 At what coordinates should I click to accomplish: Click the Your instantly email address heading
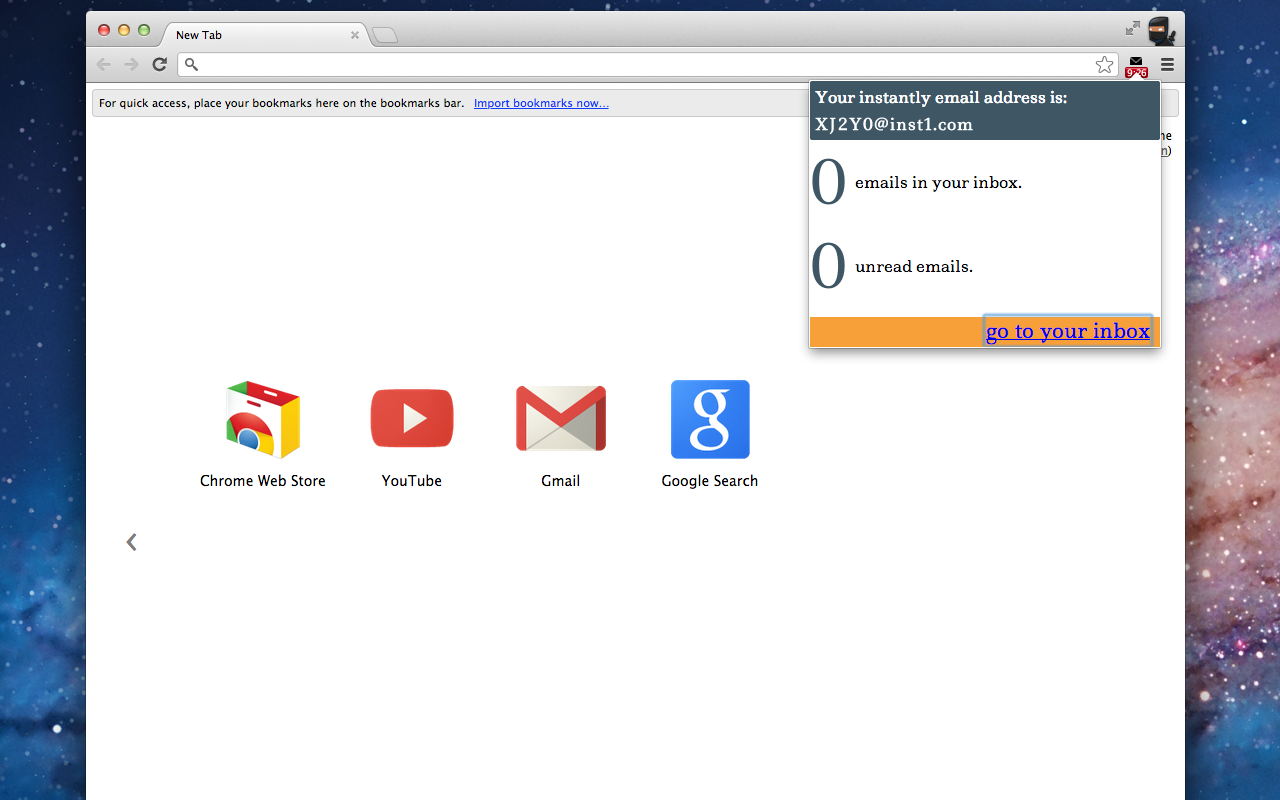click(x=941, y=98)
